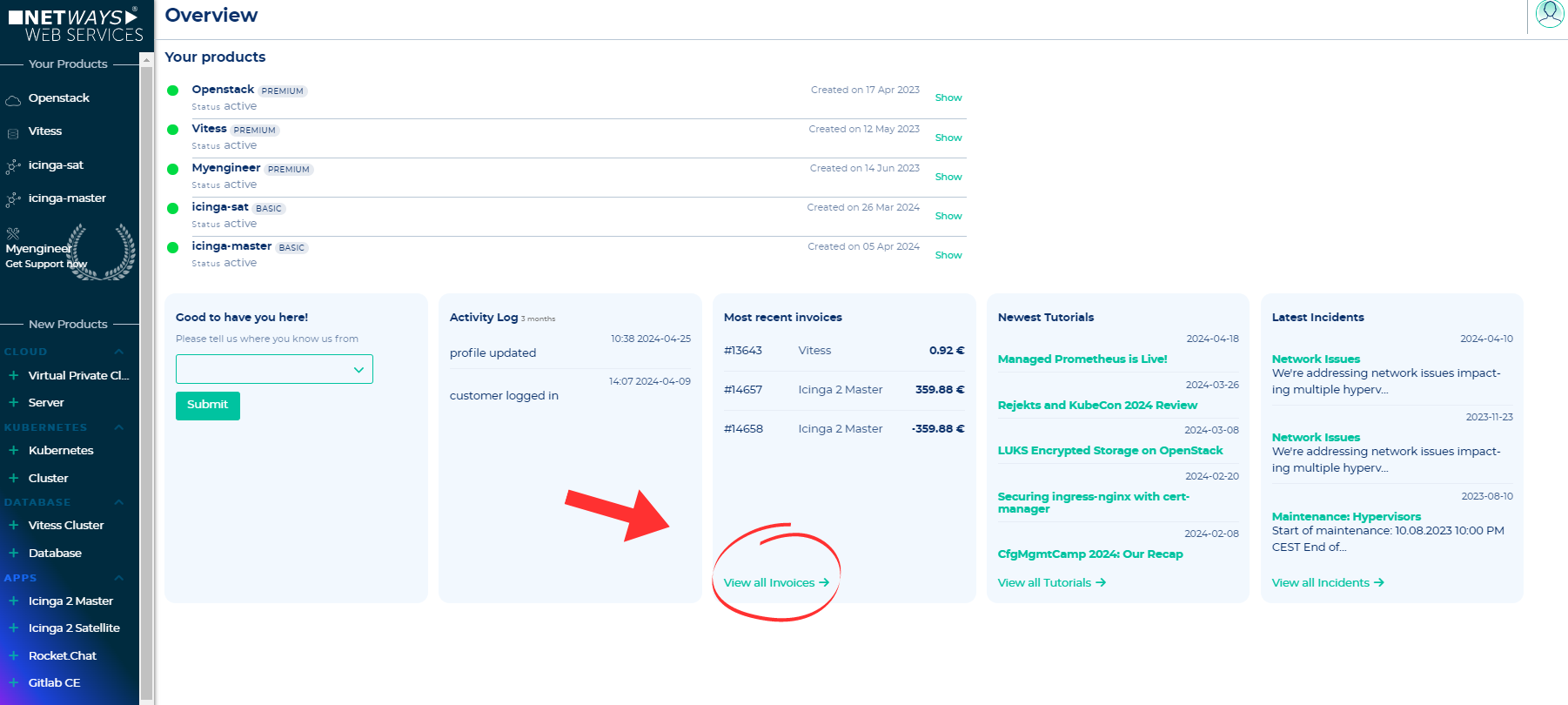
Task: Click the green status dot for Vitess product
Action: click(x=173, y=129)
